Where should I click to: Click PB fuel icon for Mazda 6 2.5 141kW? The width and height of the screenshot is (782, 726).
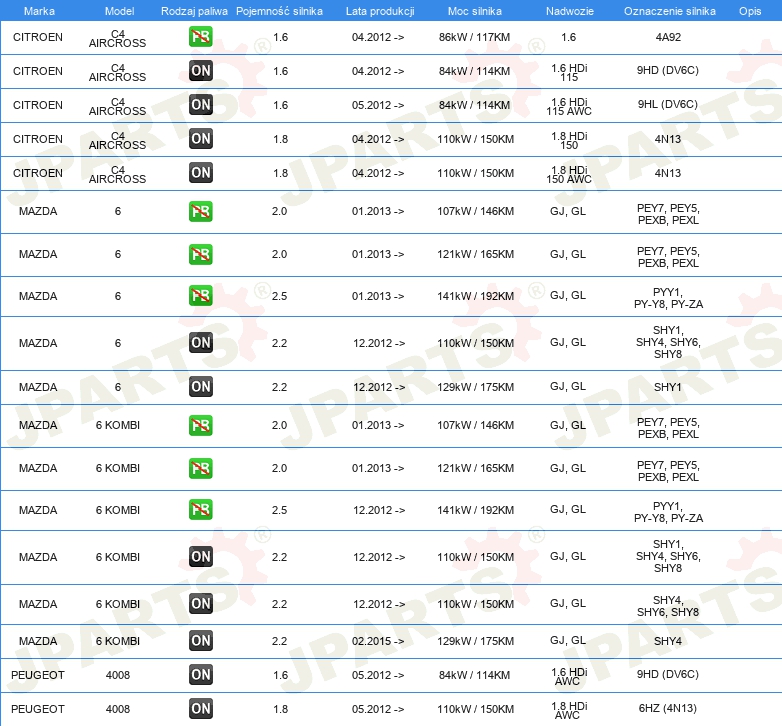201,295
